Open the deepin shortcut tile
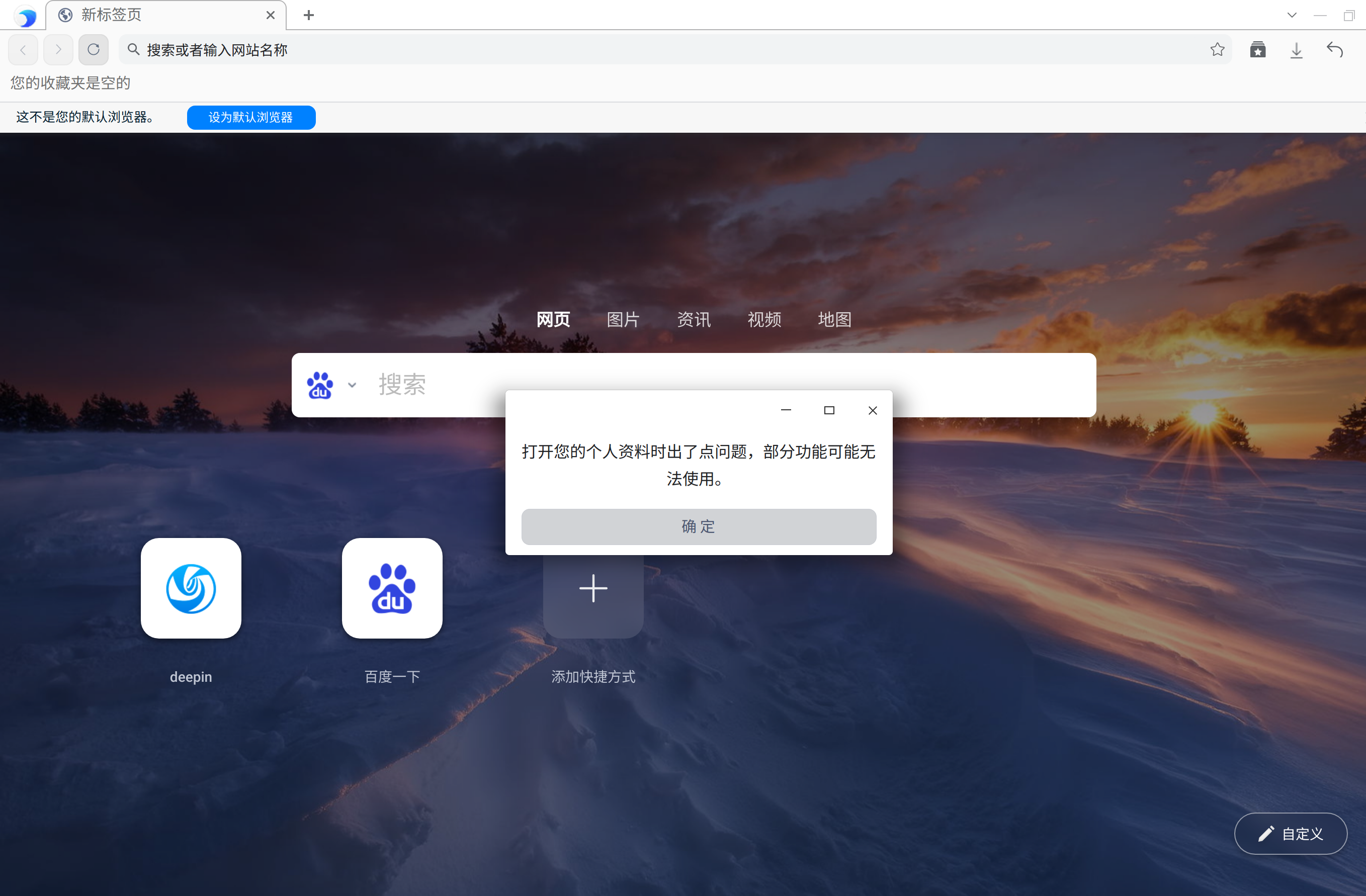This screenshot has width=1366, height=896. coord(191,588)
